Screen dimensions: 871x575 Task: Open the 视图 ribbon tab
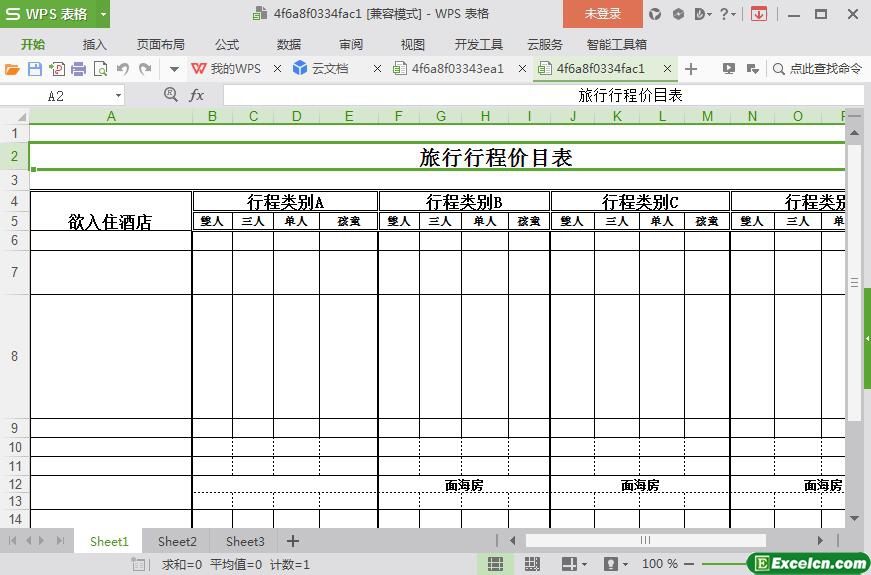tap(413, 44)
